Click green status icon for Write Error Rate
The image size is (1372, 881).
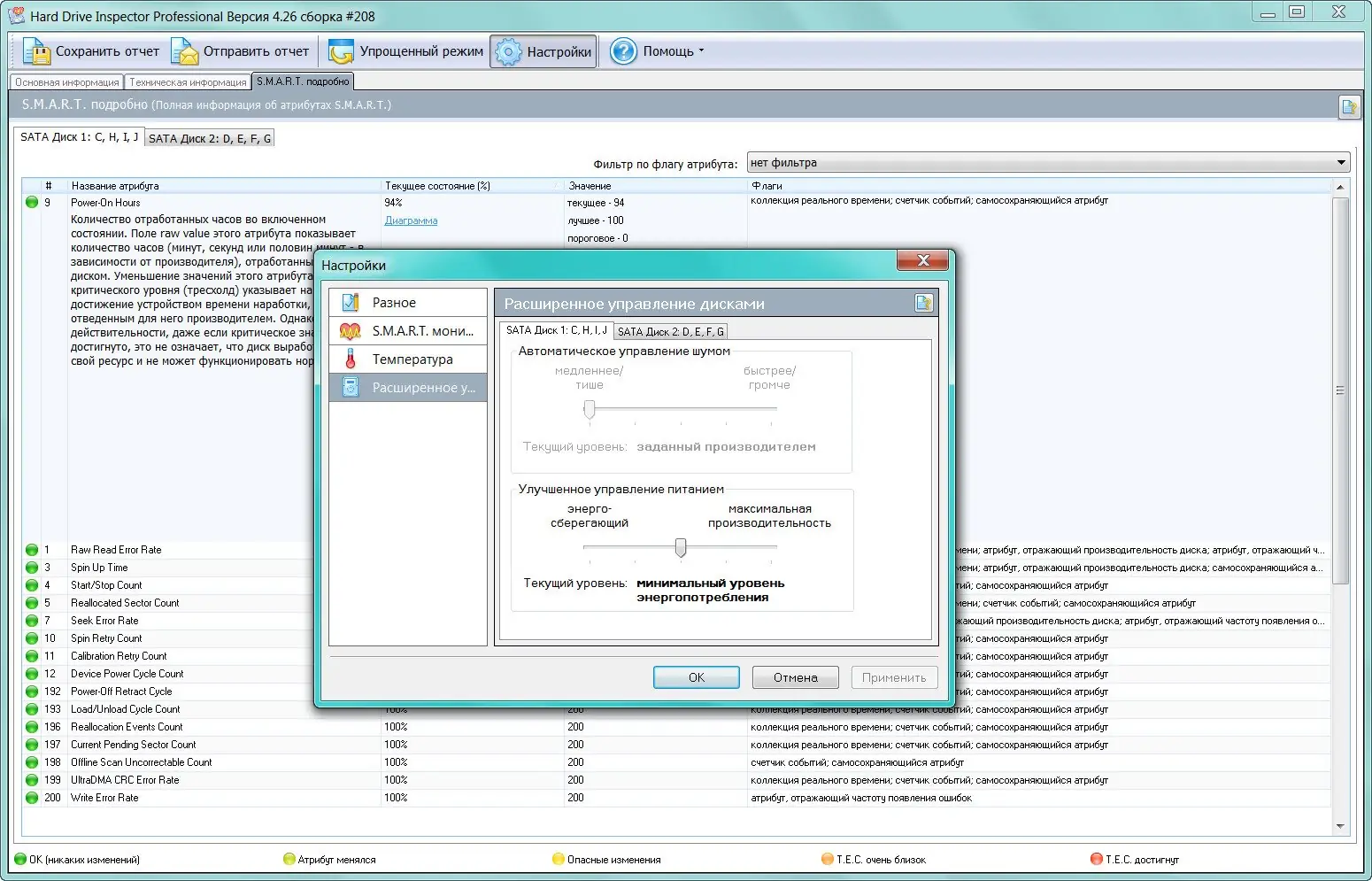(x=32, y=798)
